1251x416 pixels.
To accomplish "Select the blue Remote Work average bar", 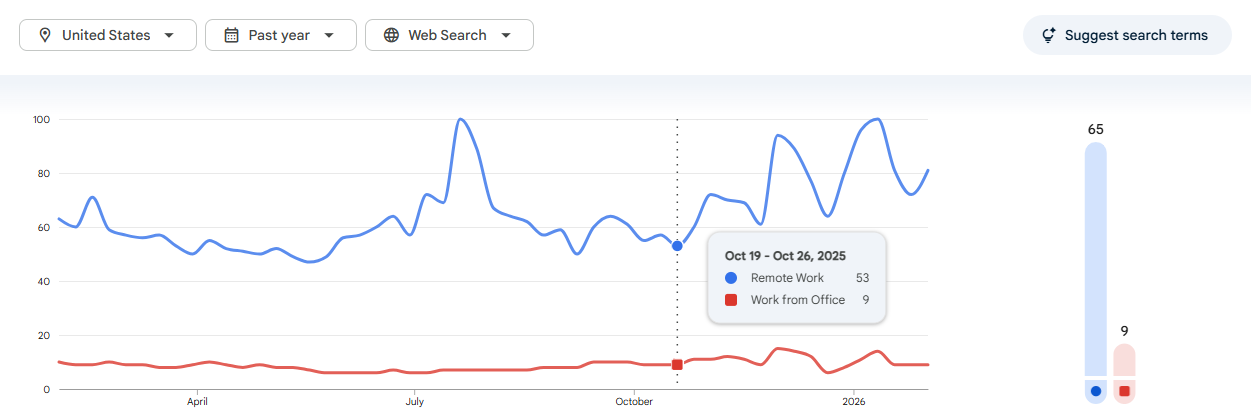I will [1096, 258].
